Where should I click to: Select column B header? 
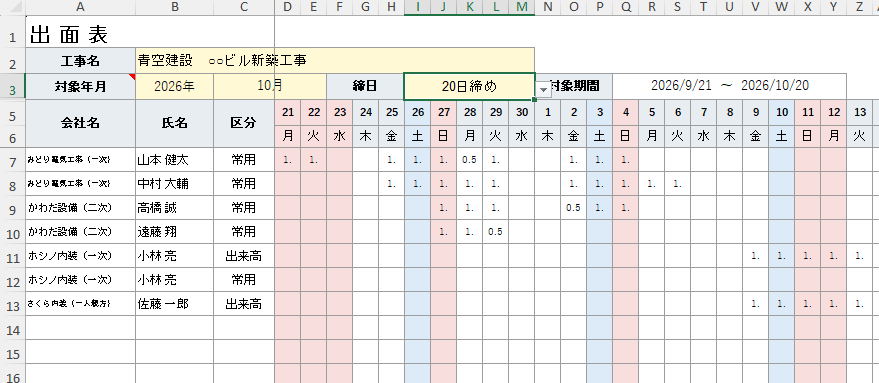click(x=174, y=7)
